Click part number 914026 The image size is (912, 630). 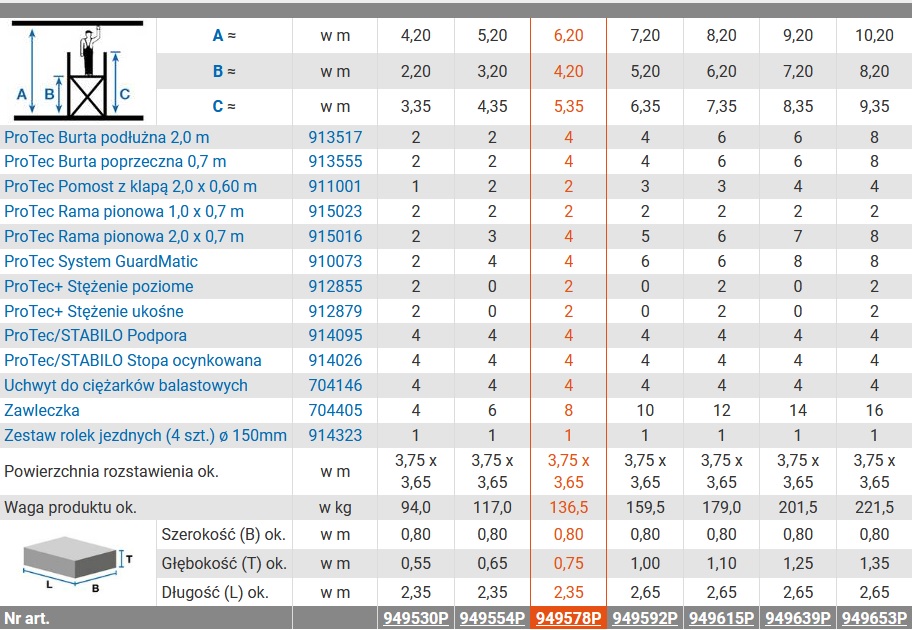point(335,360)
